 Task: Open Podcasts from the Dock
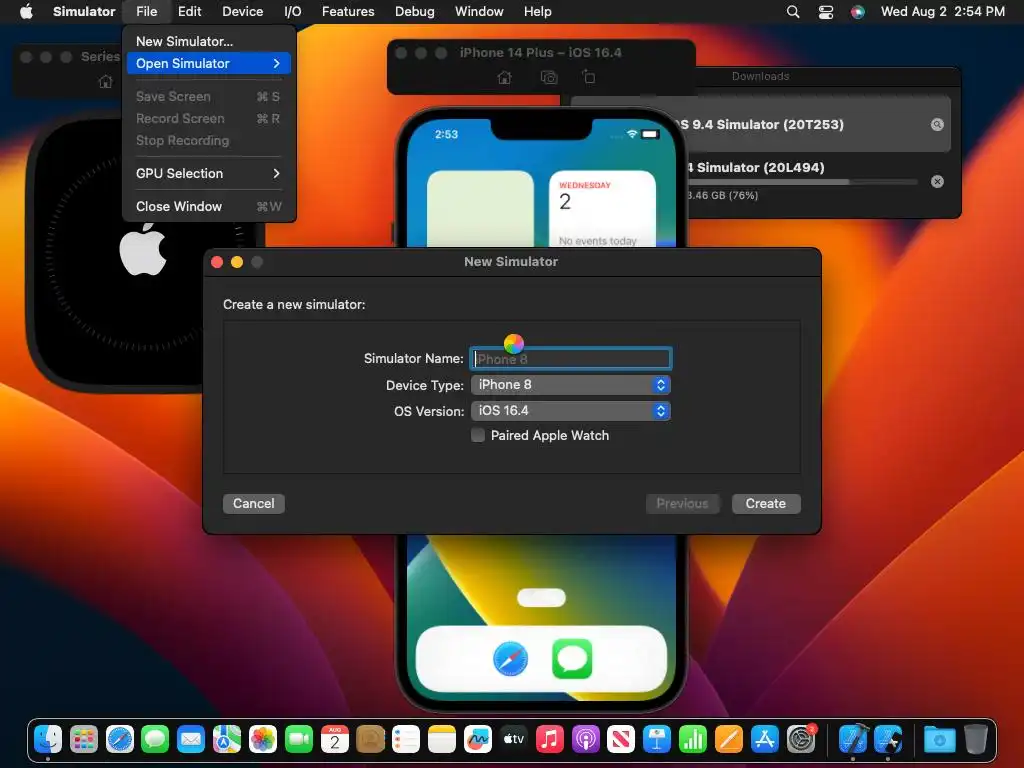click(586, 739)
